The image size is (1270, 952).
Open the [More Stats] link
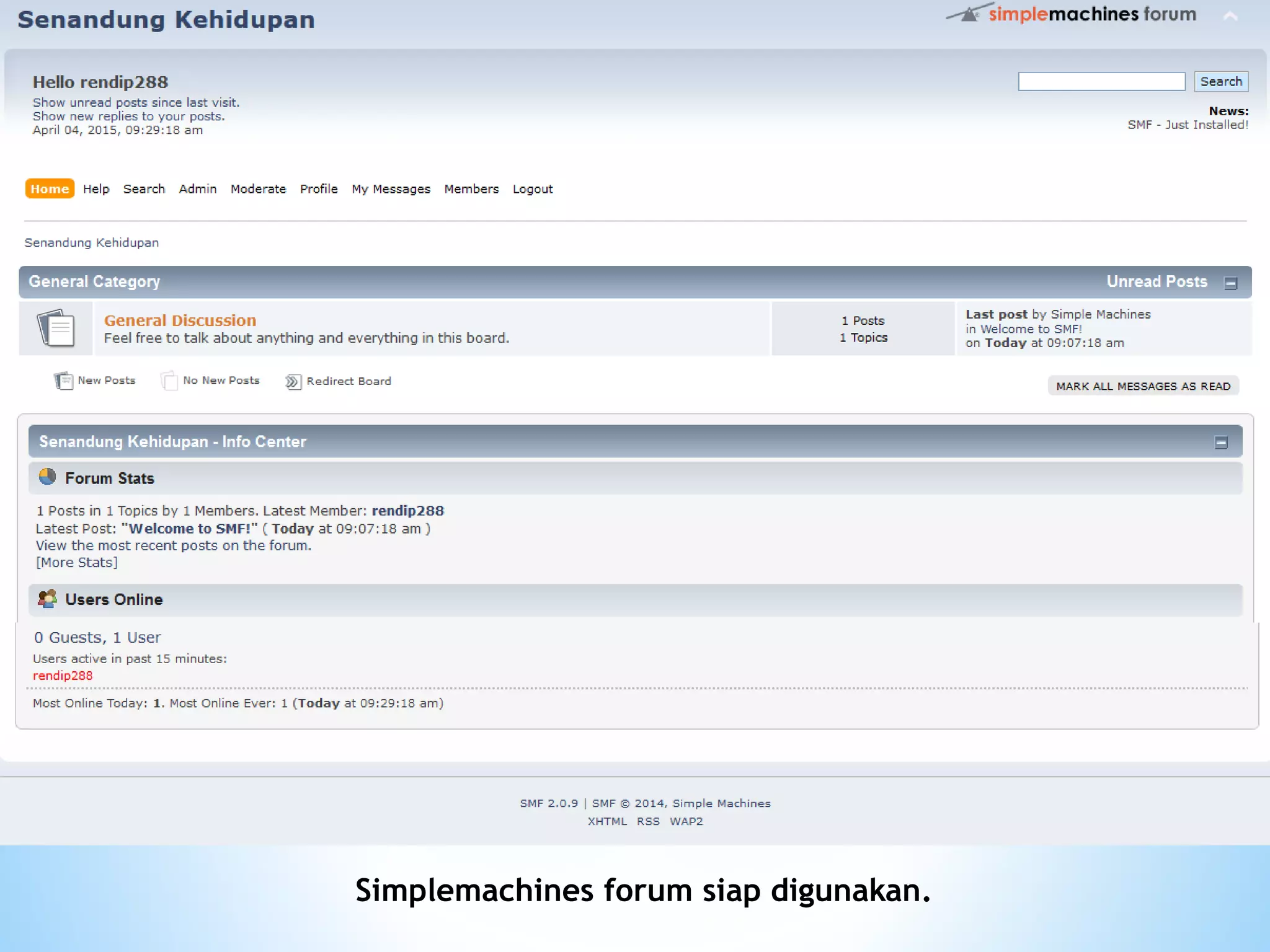(x=76, y=563)
